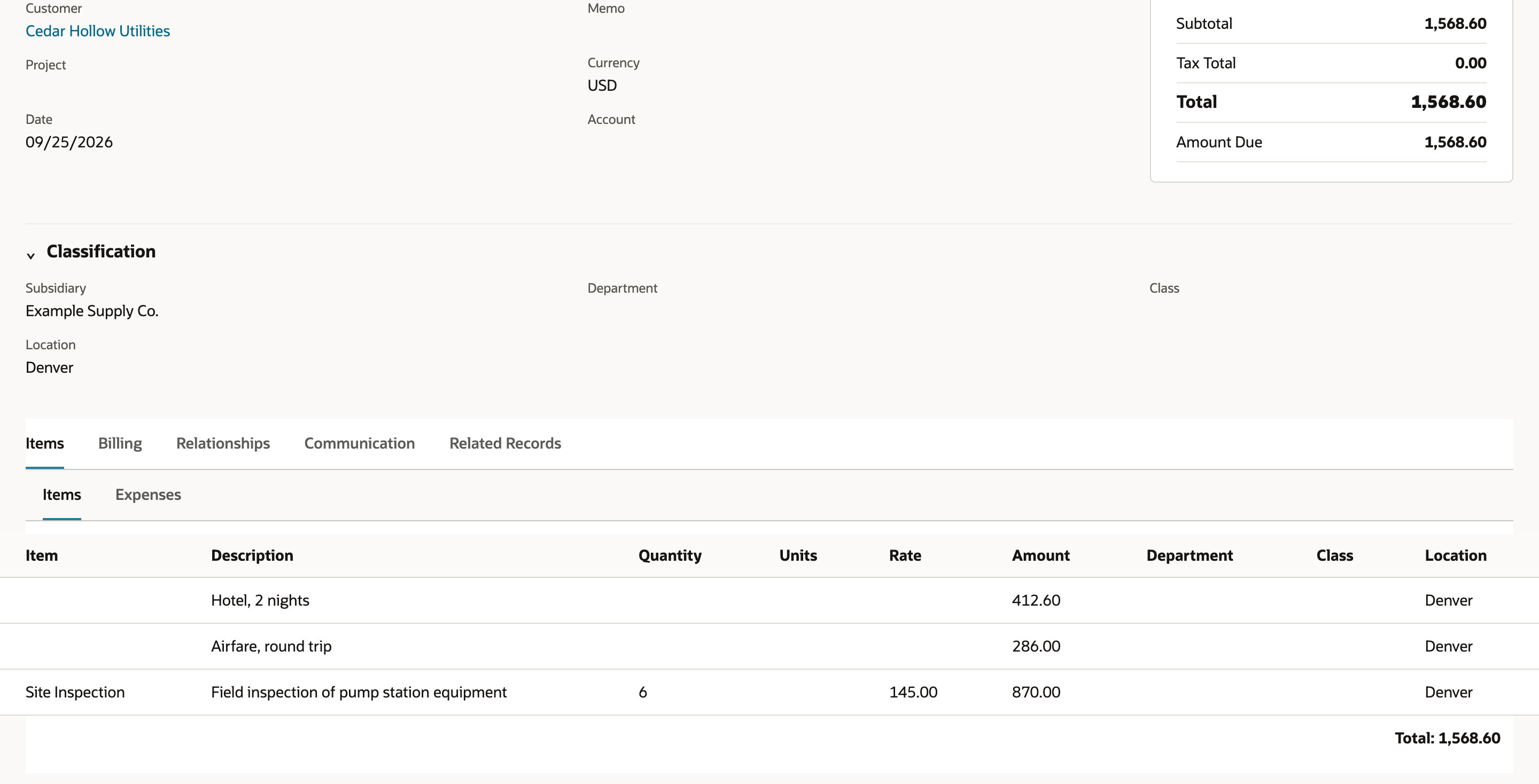Click the 'Total: 1,568.60' table footer
The image size is (1539, 784).
[x=1447, y=738]
